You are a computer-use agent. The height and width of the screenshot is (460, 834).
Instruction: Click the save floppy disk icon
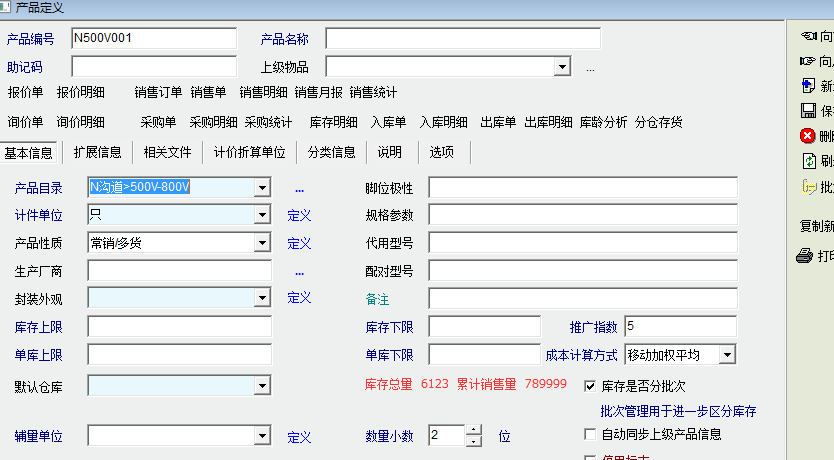pyautogui.click(x=808, y=110)
